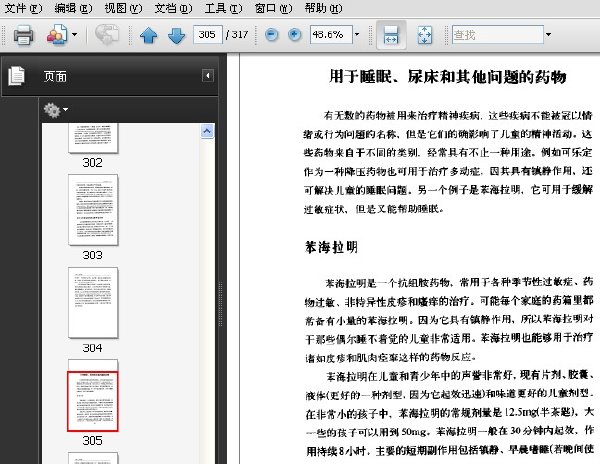Open the 文档(D) menu
This screenshot has height=464, width=600.
coord(173,8)
